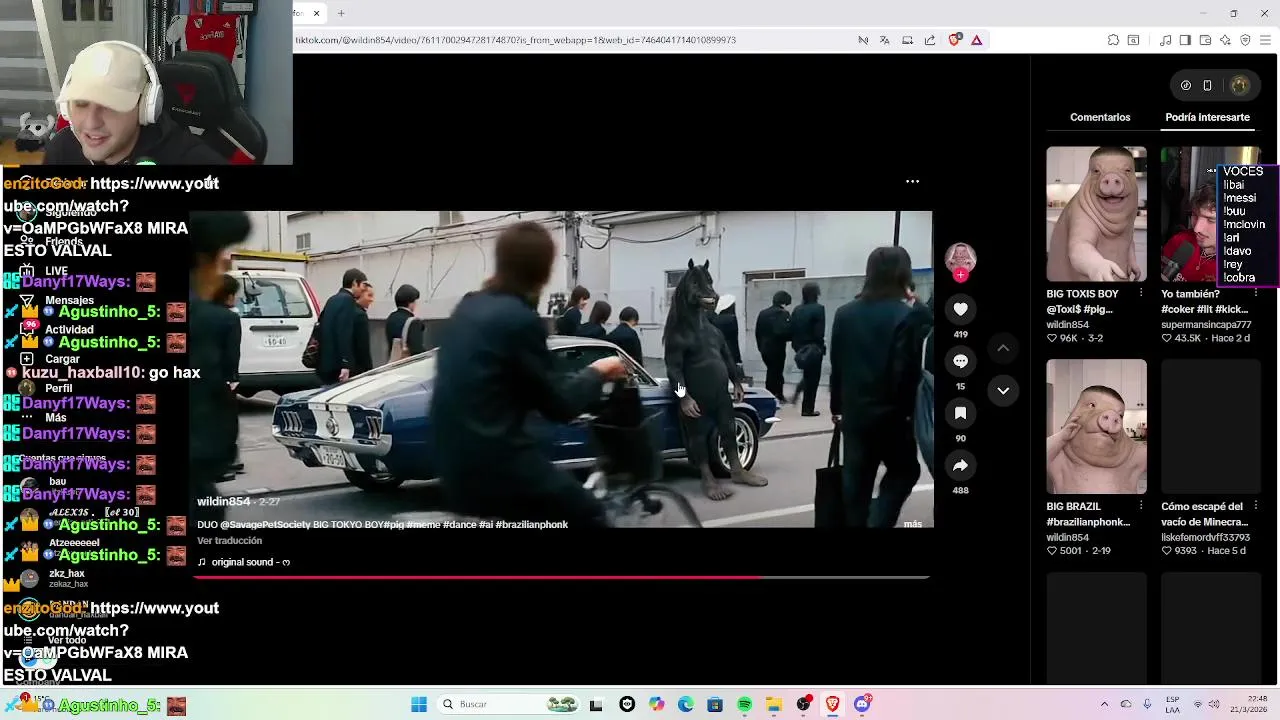Open the Discord taskbar icon with badge
Viewport: 1280px width, 720px height.
(862, 704)
